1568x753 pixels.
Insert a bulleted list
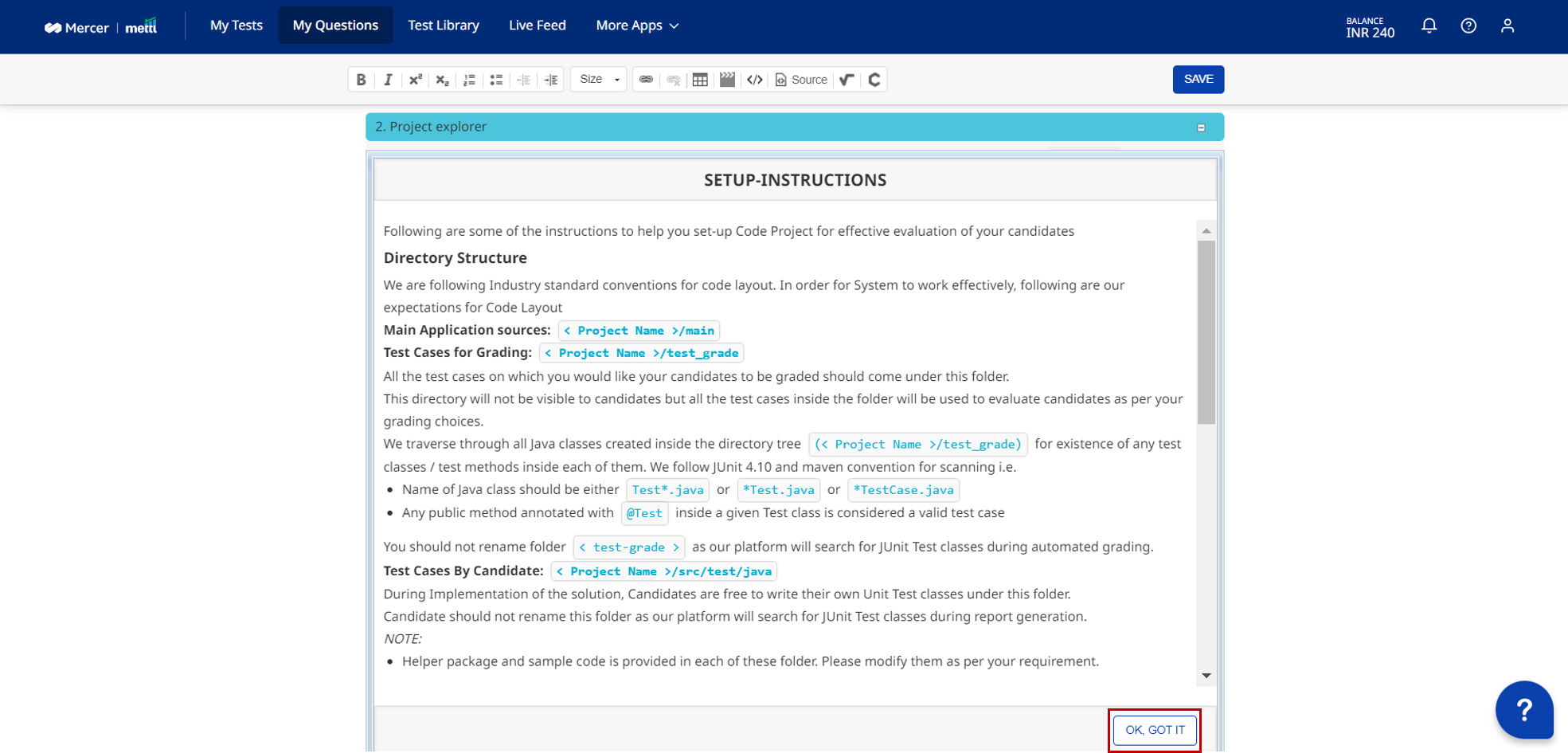(497, 80)
